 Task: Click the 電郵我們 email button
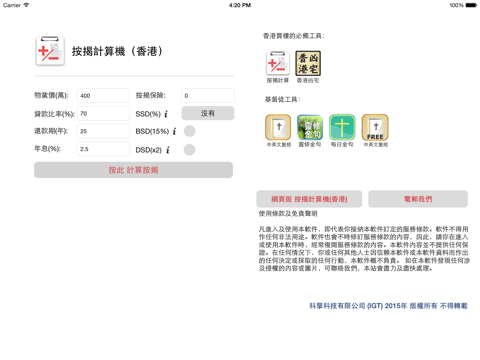pos(418,199)
